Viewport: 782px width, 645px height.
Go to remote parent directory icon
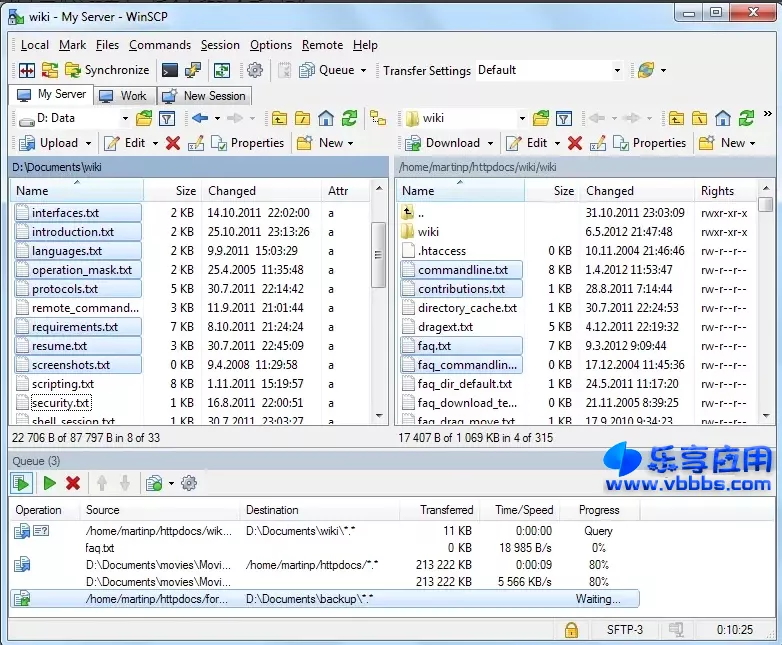(x=676, y=119)
